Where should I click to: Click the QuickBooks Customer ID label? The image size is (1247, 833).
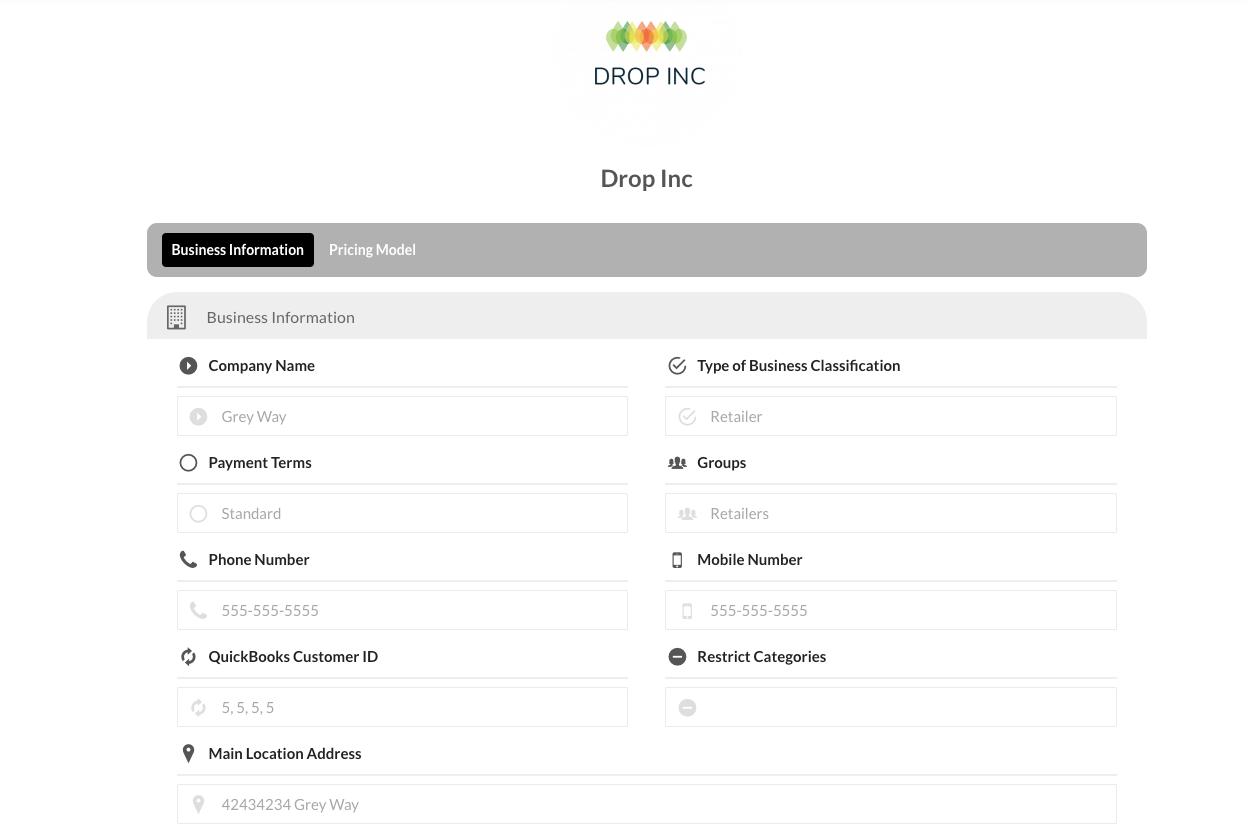pyautogui.click(x=293, y=657)
